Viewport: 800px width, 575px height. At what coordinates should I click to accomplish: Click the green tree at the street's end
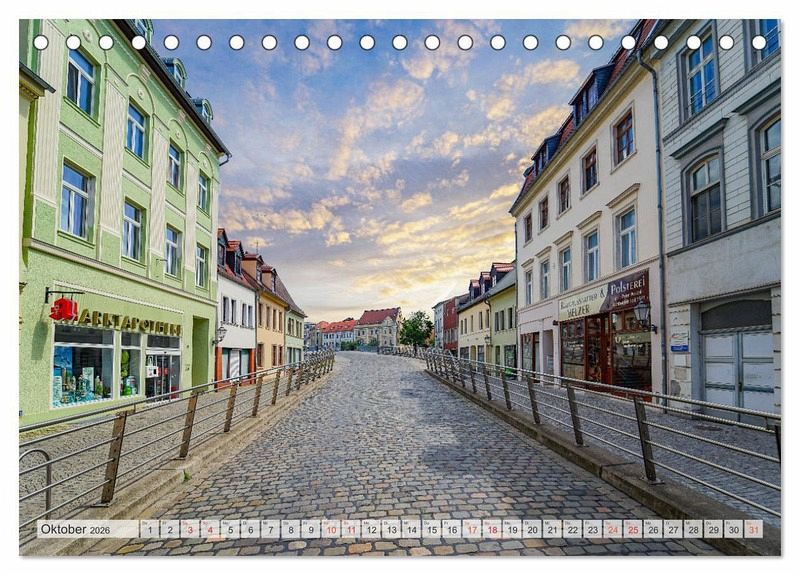click(415, 328)
